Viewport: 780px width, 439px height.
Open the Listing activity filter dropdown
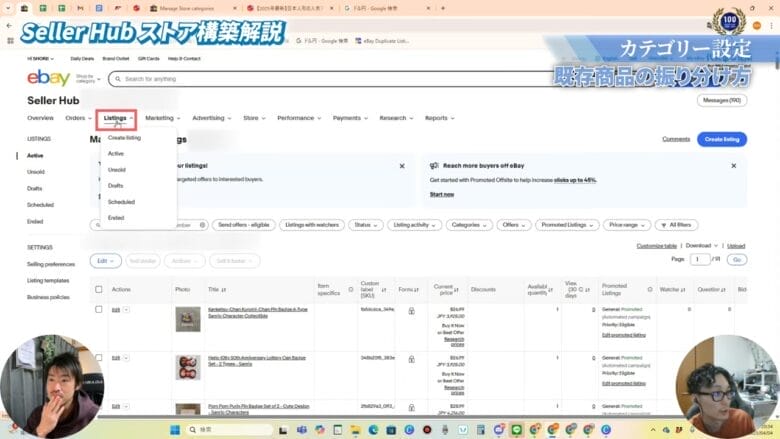(414, 225)
